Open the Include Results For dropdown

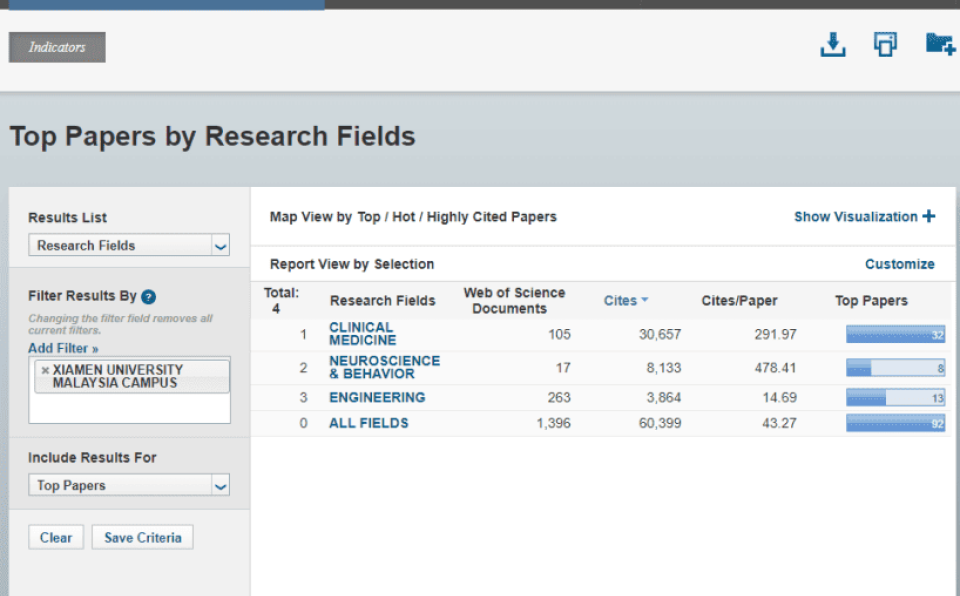click(129, 485)
